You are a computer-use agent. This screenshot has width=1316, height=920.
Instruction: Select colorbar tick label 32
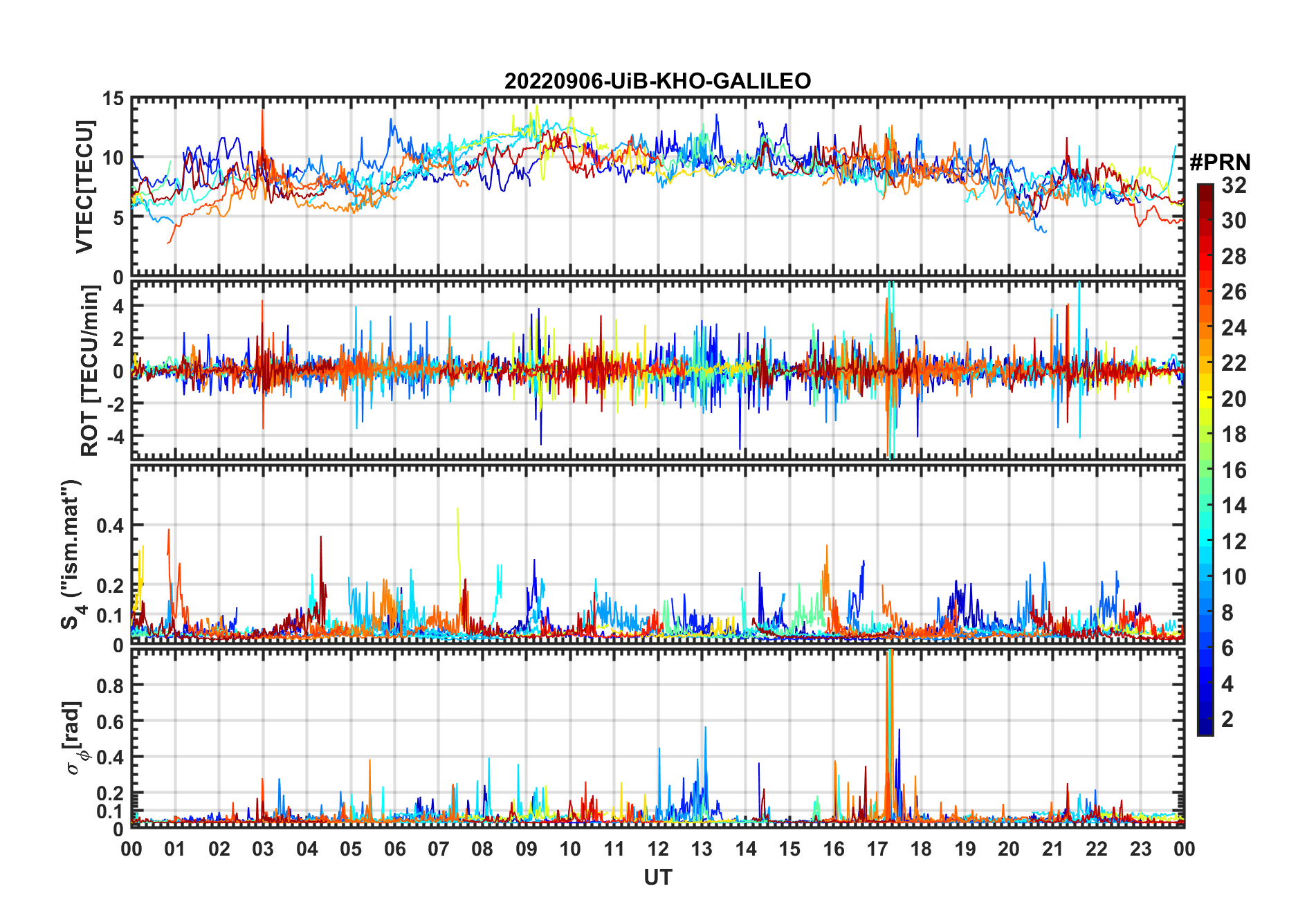click(1234, 185)
